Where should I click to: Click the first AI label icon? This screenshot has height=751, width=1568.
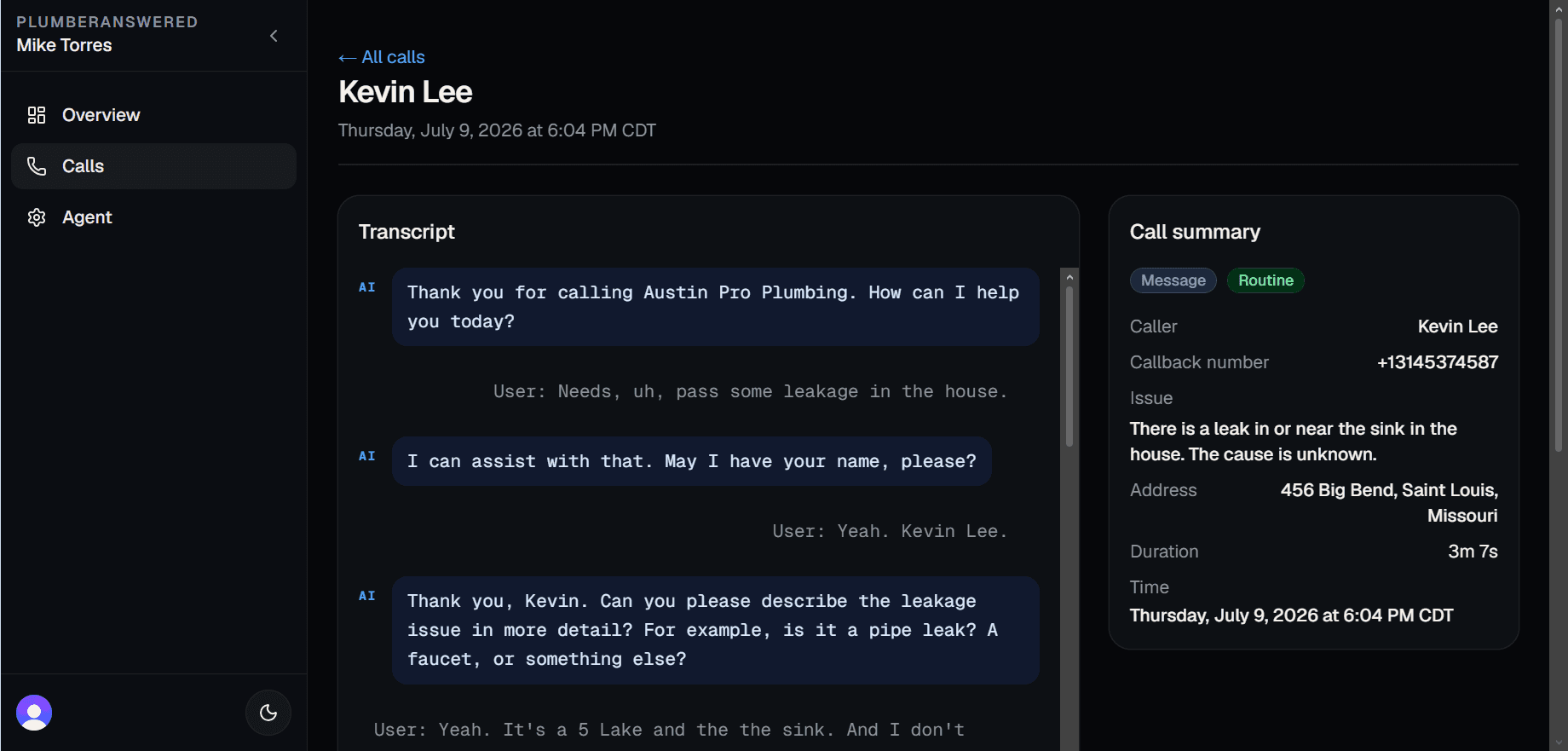coord(367,287)
